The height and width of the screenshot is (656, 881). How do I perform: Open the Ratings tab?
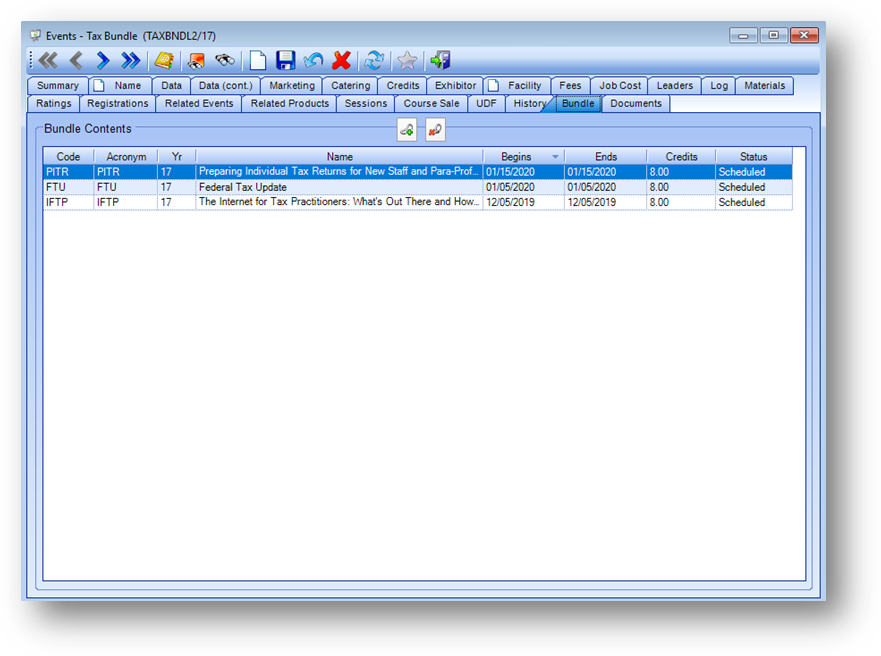click(53, 103)
